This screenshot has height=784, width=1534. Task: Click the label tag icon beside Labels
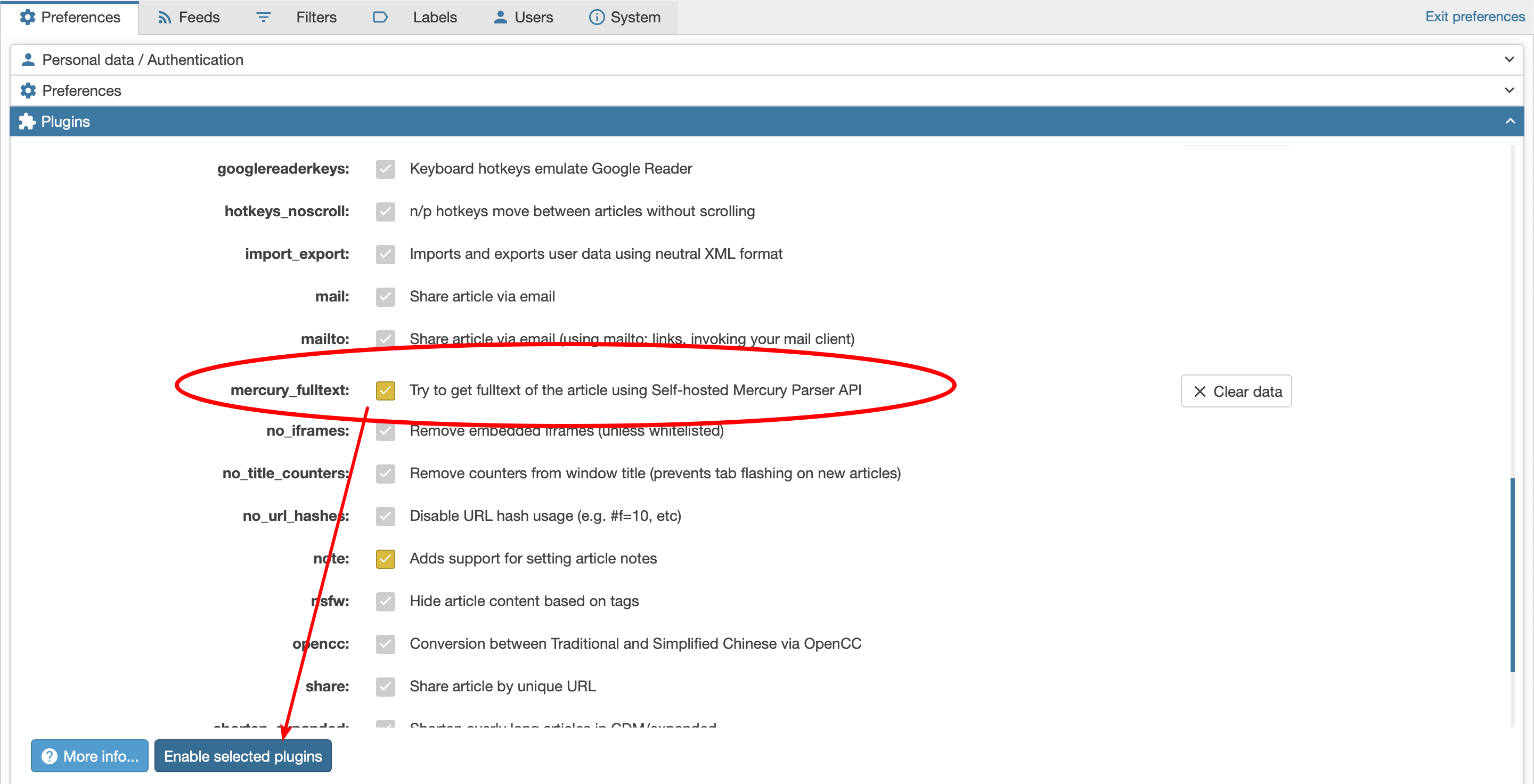pos(380,17)
